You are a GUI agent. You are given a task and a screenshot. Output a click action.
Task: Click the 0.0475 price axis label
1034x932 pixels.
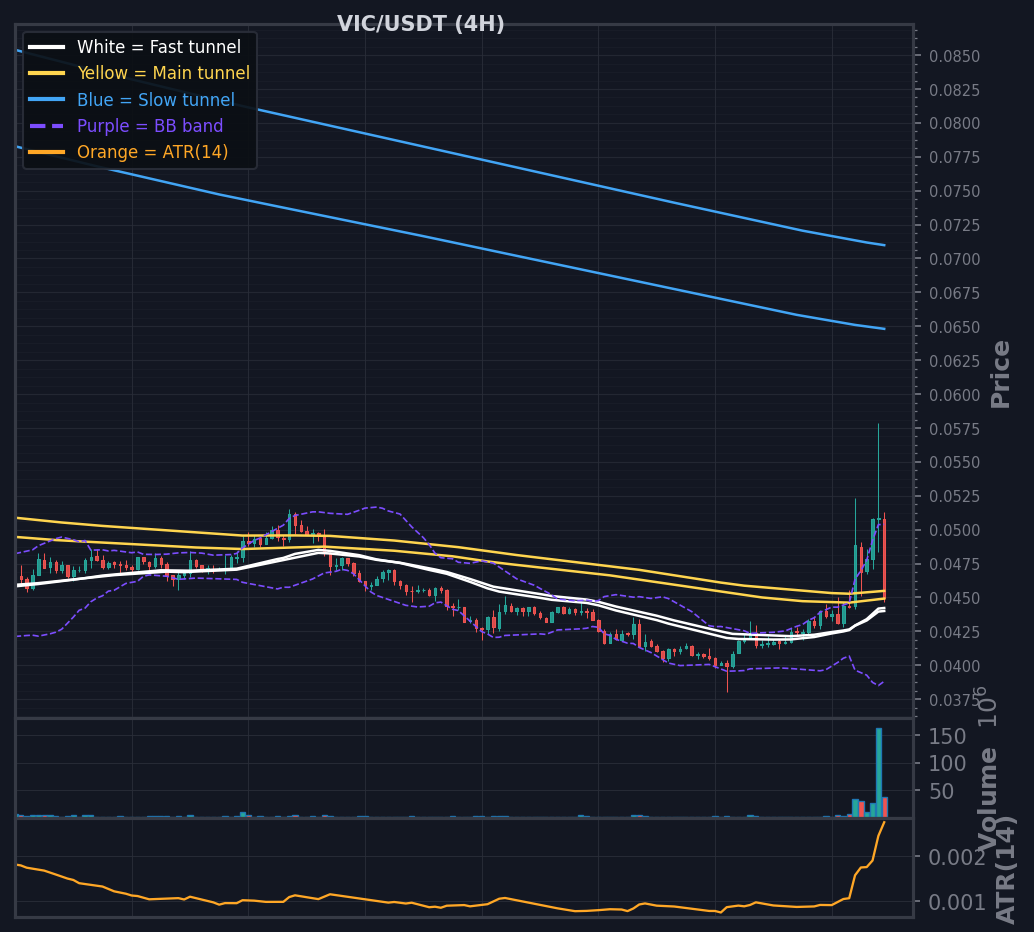coord(954,564)
